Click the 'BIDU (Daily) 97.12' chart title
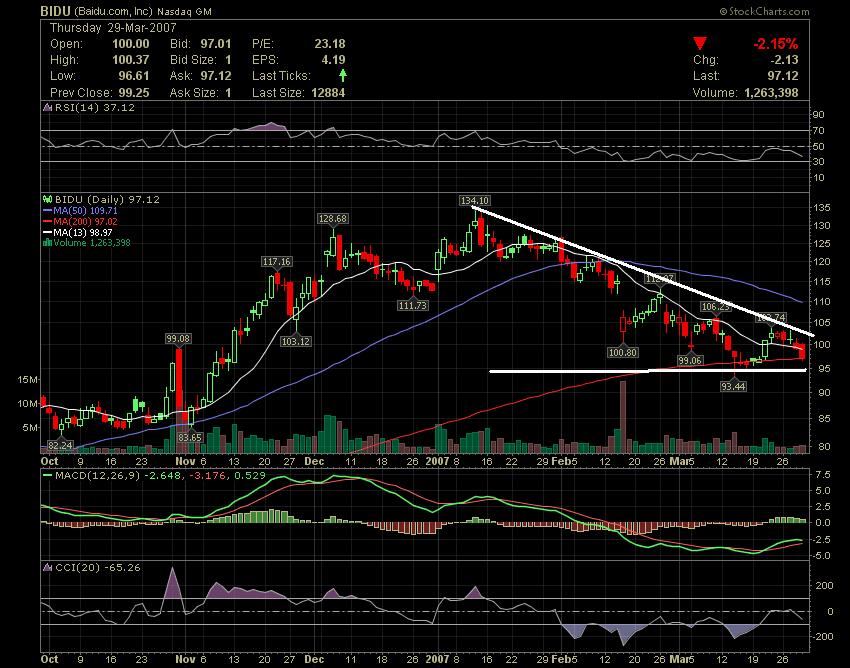 click(107, 200)
